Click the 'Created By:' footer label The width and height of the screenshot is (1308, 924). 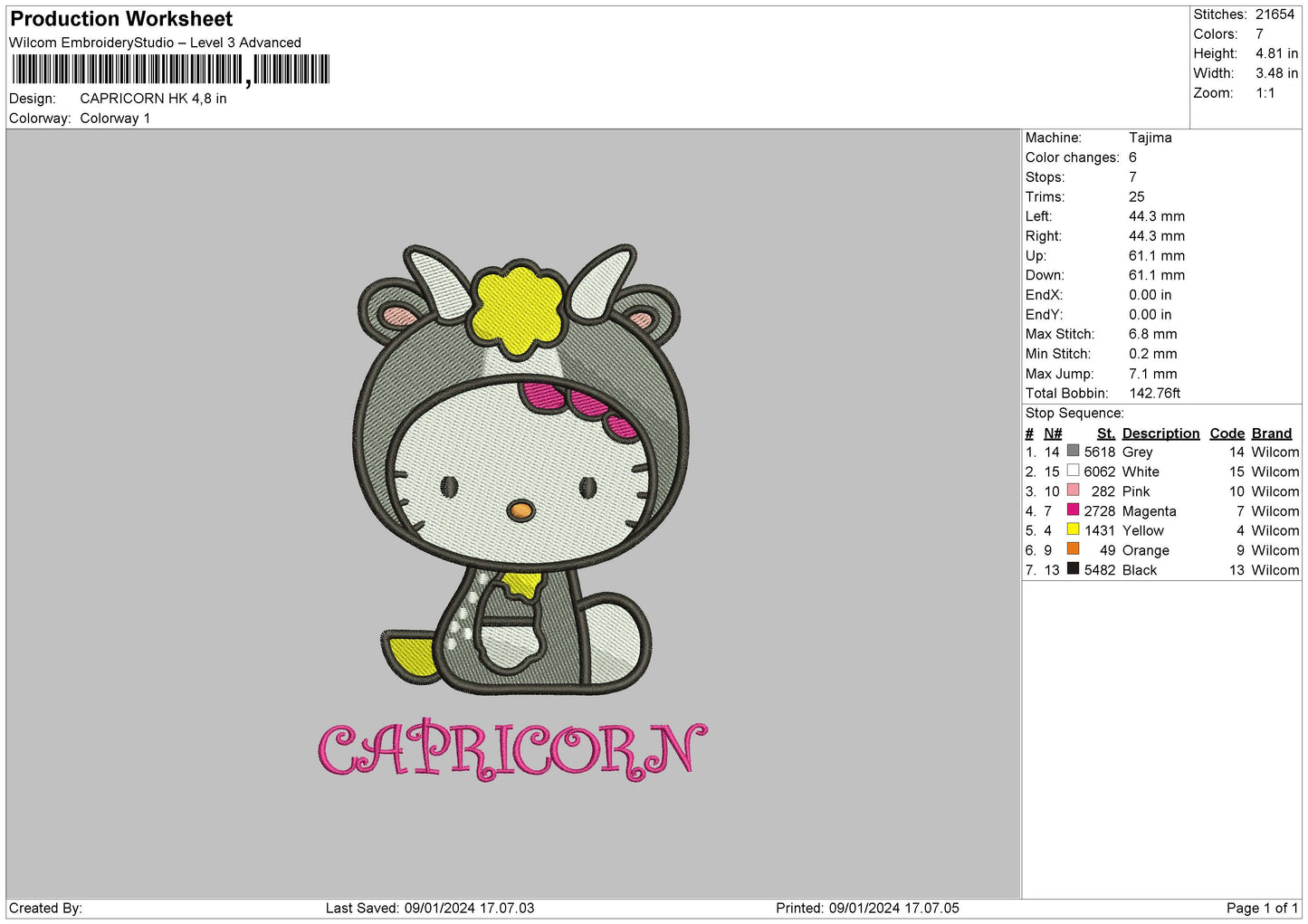[45, 908]
